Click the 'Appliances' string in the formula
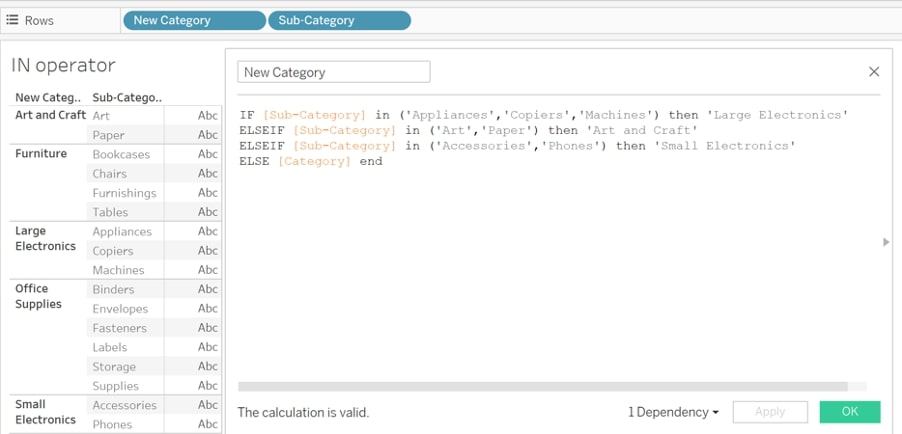 click(x=451, y=115)
